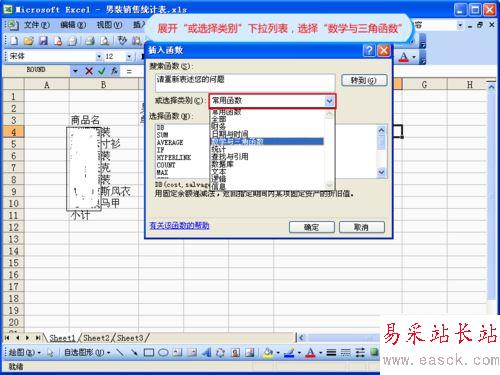Click the red Font Color A swatch
Image resolution: width=500 pixels, height=375 pixels.
311,352
